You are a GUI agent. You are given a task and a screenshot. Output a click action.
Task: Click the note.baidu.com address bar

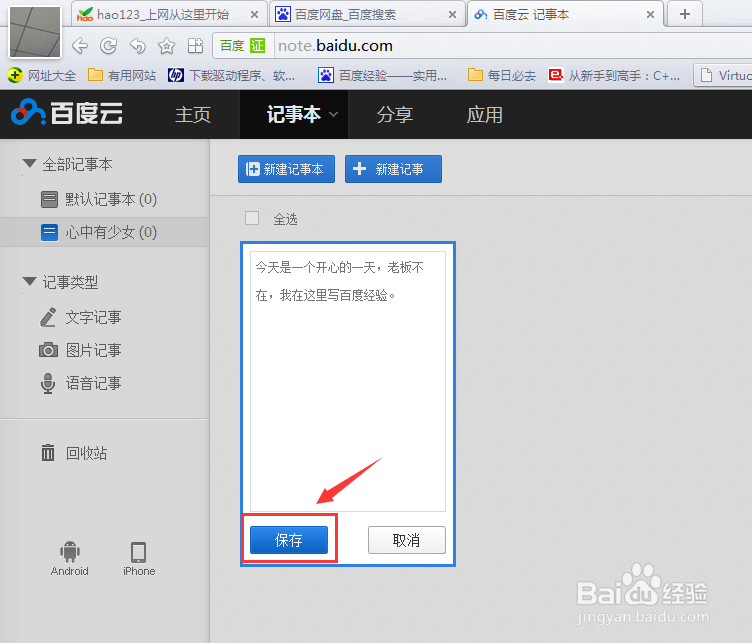[513, 46]
